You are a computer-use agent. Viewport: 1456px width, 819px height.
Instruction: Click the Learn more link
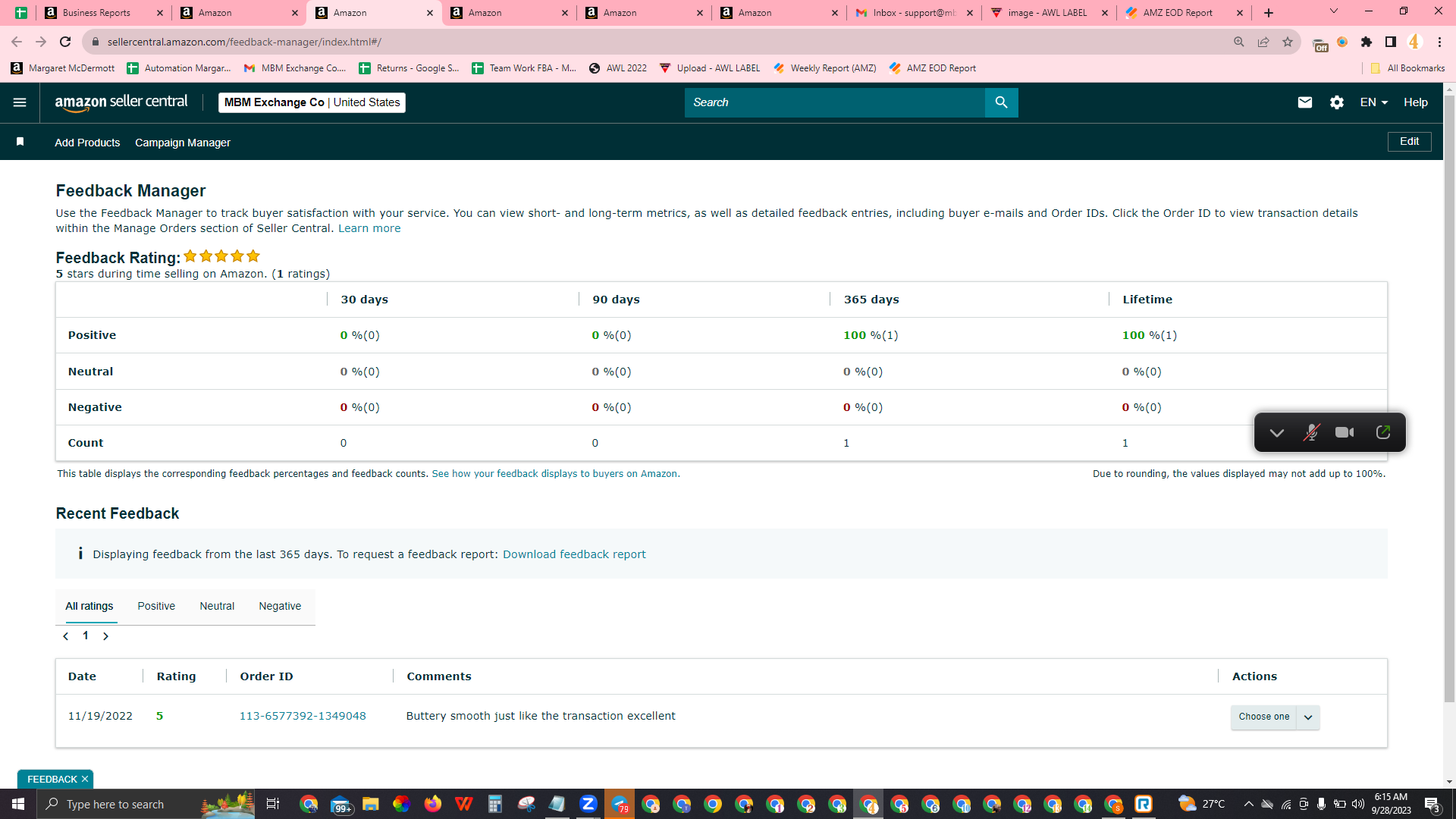[x=369, y=228]
